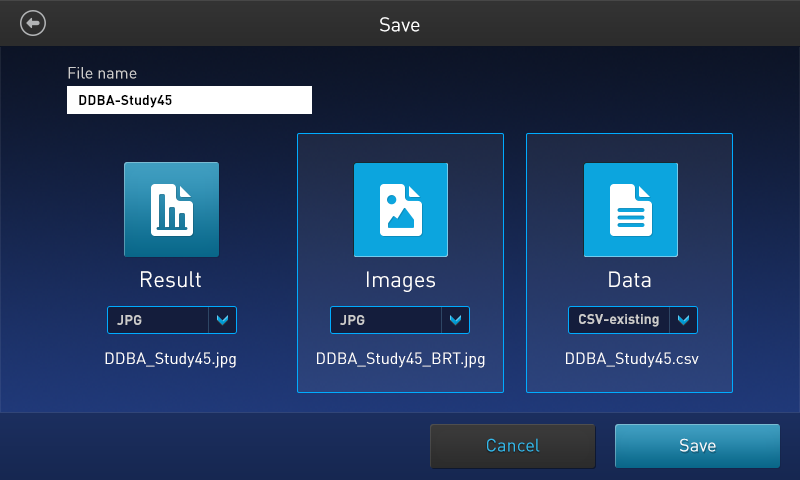Click the Result label

pos(170,280)
